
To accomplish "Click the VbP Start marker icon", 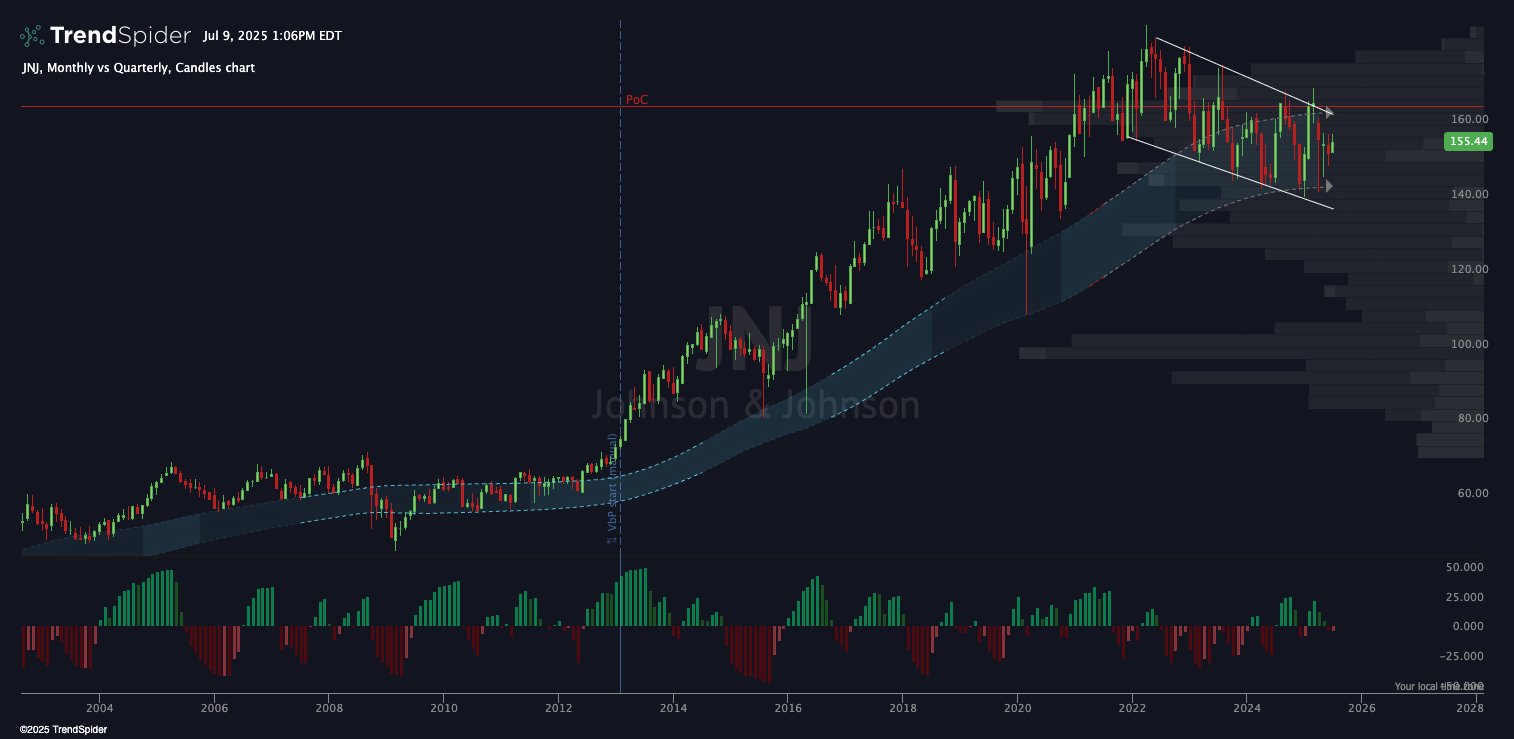I will (611, 540).
